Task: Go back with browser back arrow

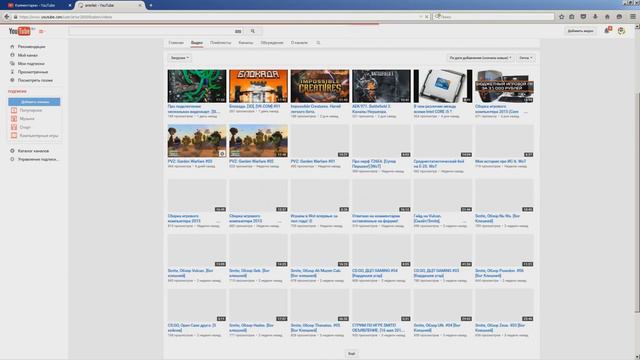Action: 7,17
